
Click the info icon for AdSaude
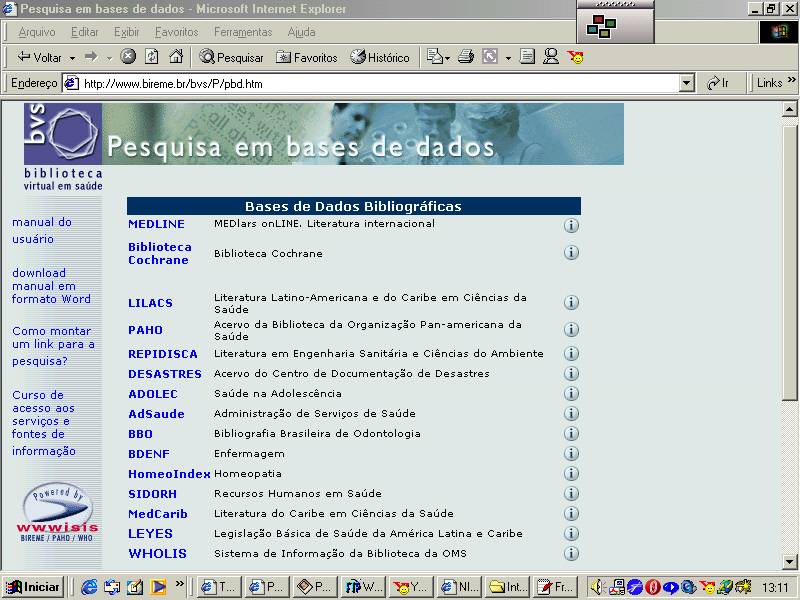[571, 413]
